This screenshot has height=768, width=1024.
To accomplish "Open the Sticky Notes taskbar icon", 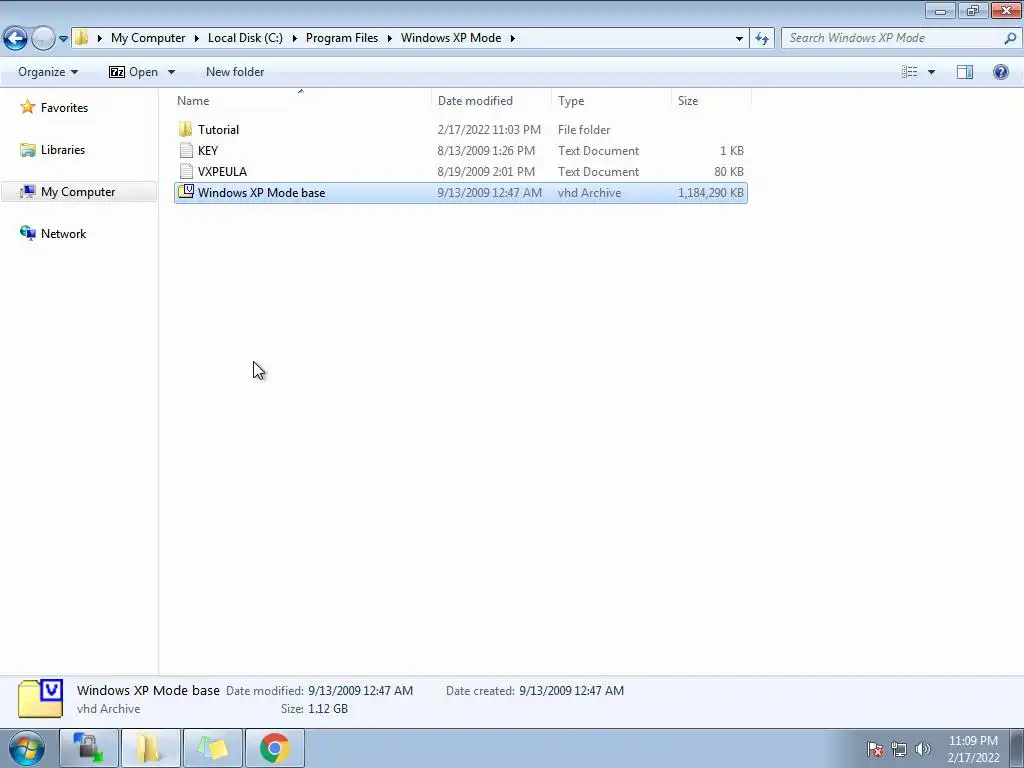I will [x=213, y=748].
